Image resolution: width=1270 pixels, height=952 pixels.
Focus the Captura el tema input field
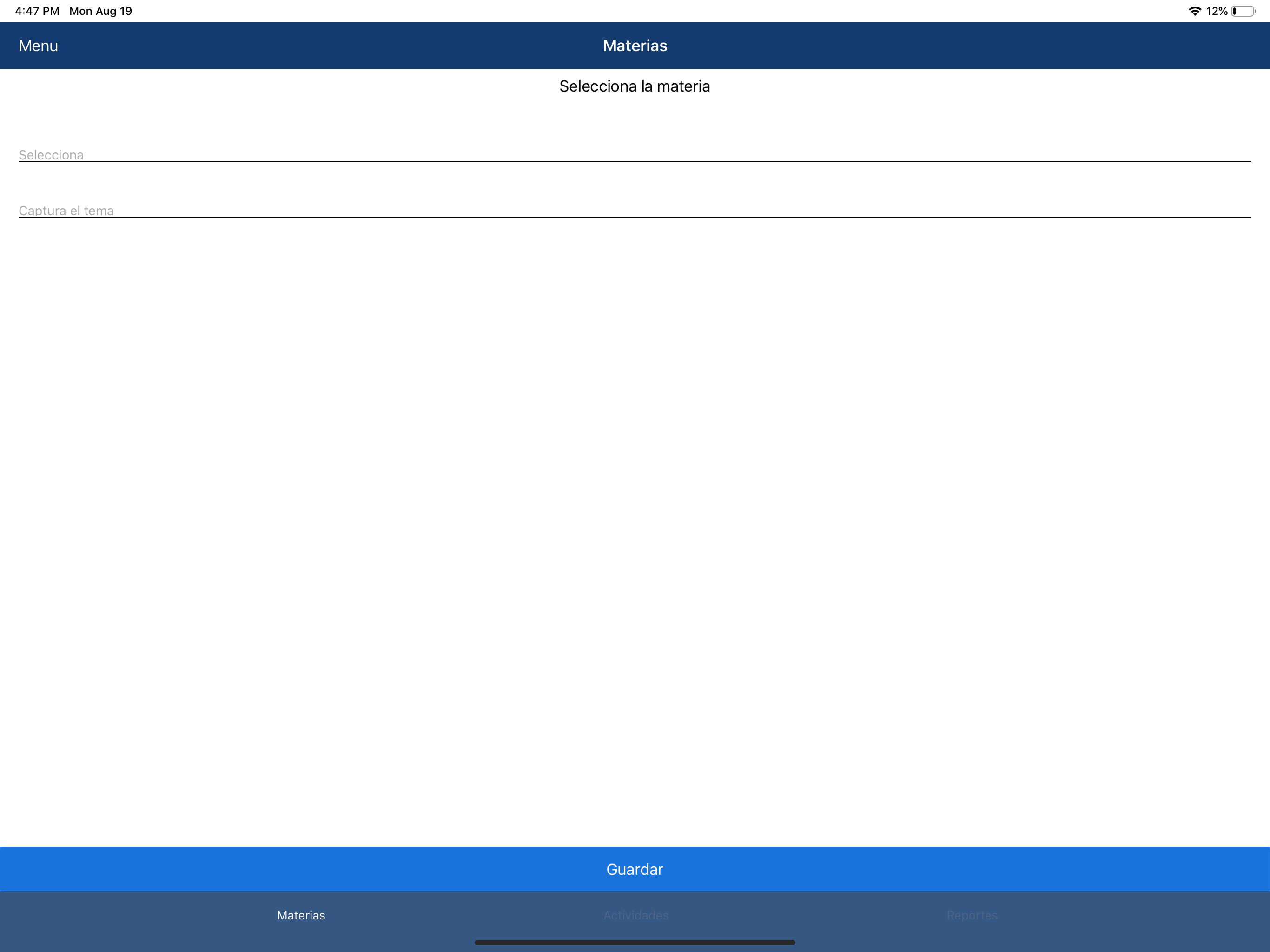635,210
